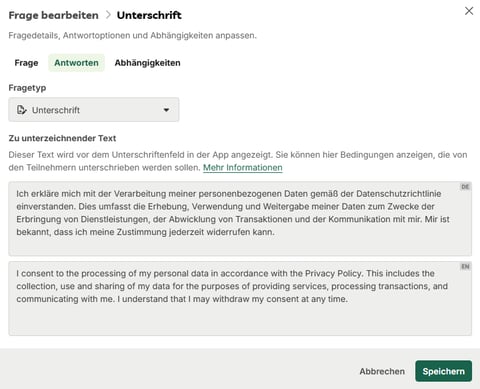Open the Abhängigkeiten tab
The width and height of the screenshot is (480, 389).
[x=147, y=63]
